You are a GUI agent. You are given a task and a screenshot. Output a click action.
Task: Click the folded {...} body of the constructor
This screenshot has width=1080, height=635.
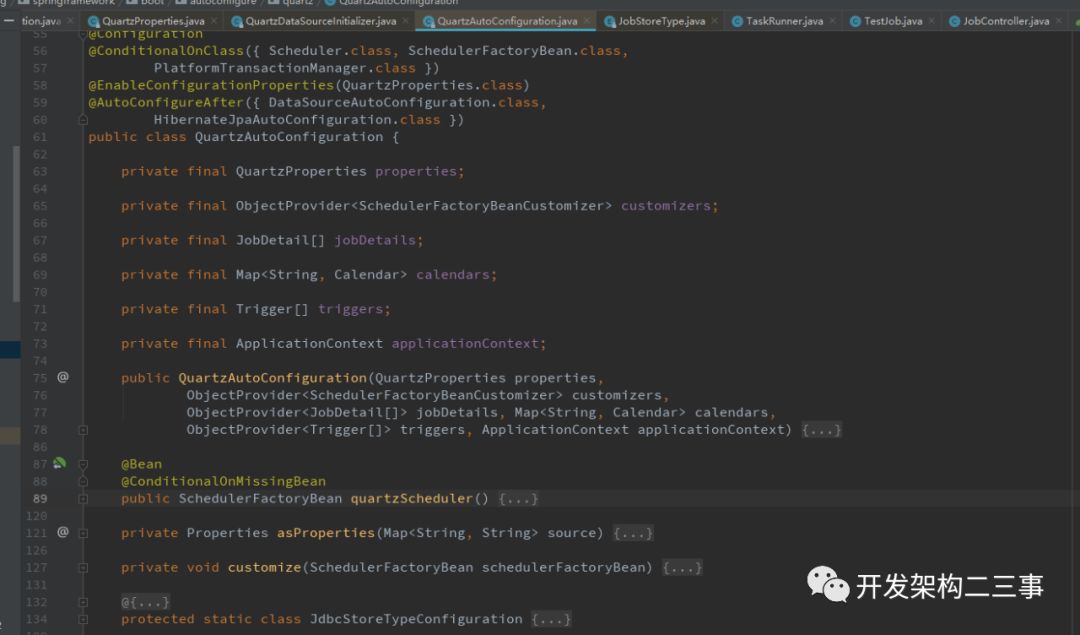[821, 430]
